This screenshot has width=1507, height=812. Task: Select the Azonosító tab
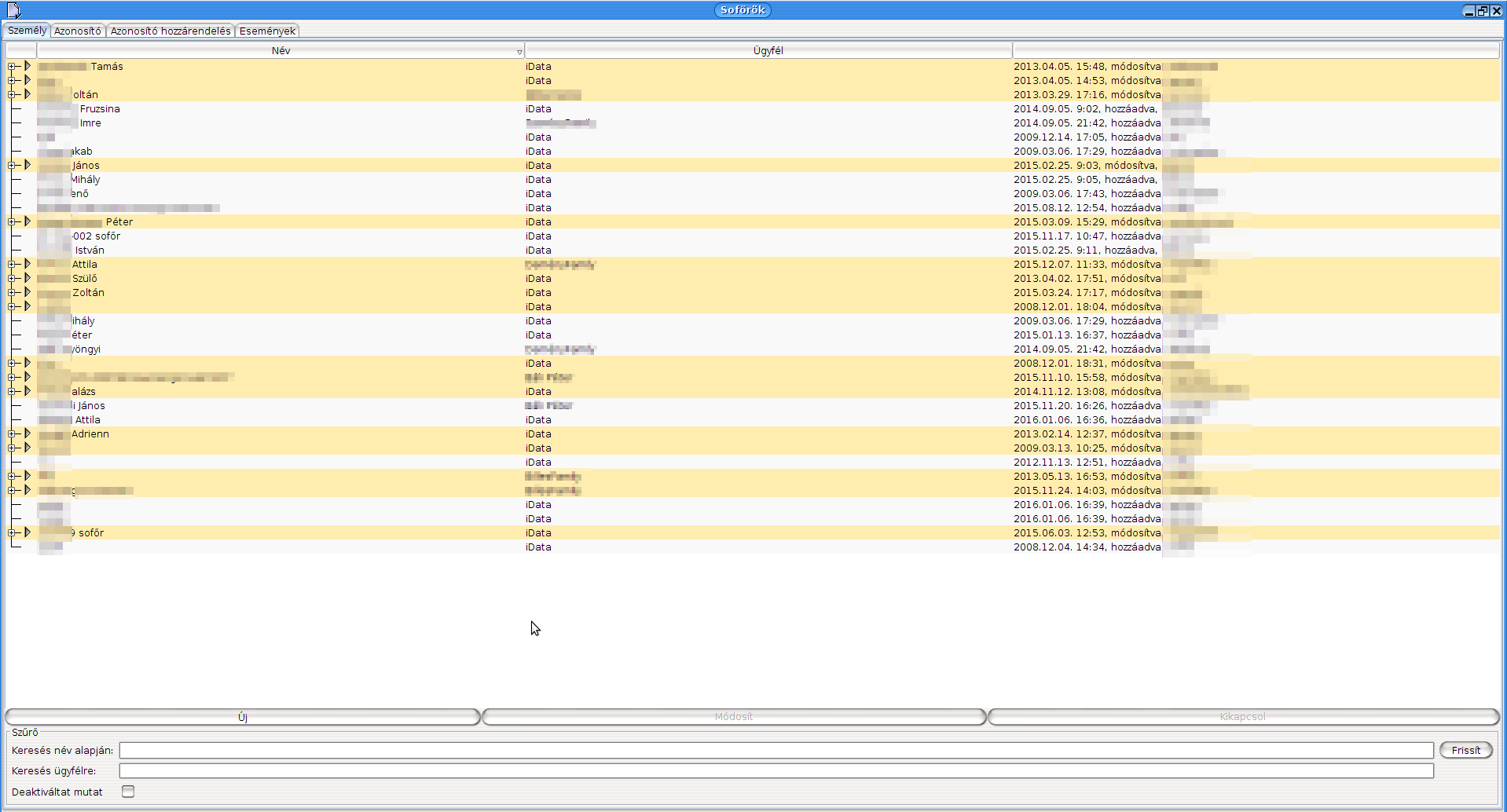click(x=78, y=31)
